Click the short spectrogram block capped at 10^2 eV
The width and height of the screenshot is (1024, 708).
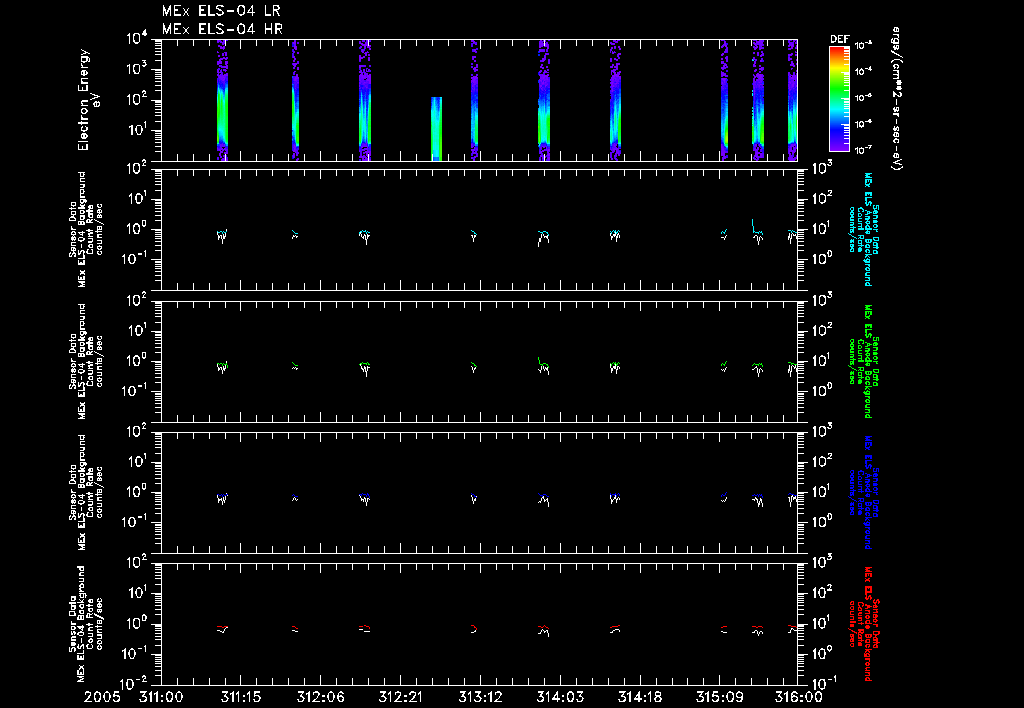(436, 129)
